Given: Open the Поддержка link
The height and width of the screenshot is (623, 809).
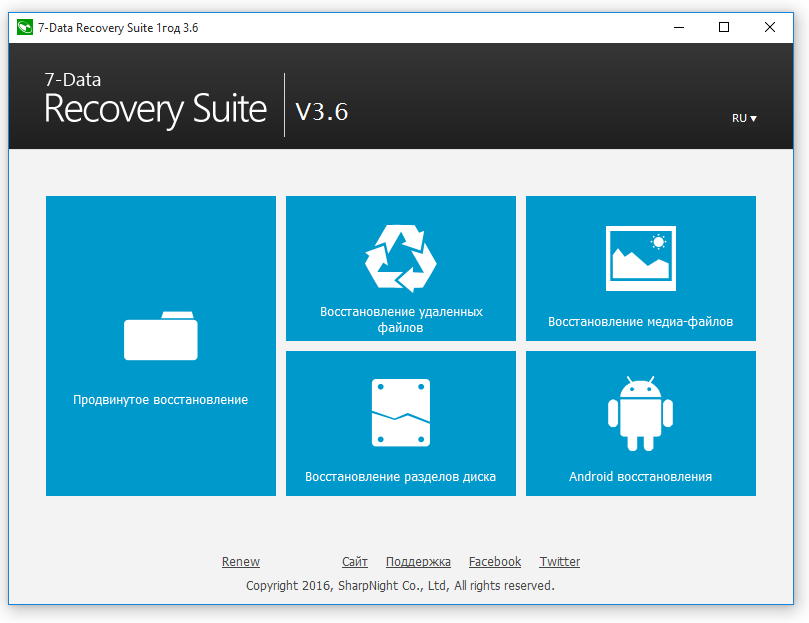Looking at the screenshot, I should coord(418,562).
